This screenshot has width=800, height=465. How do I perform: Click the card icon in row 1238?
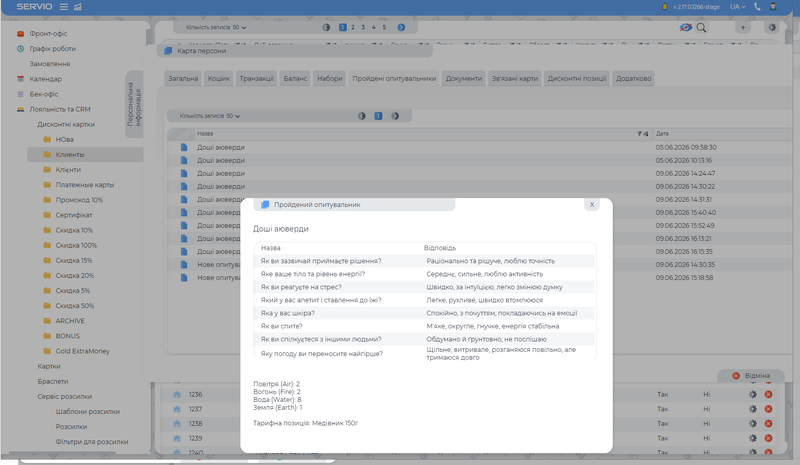coord(177,423)
